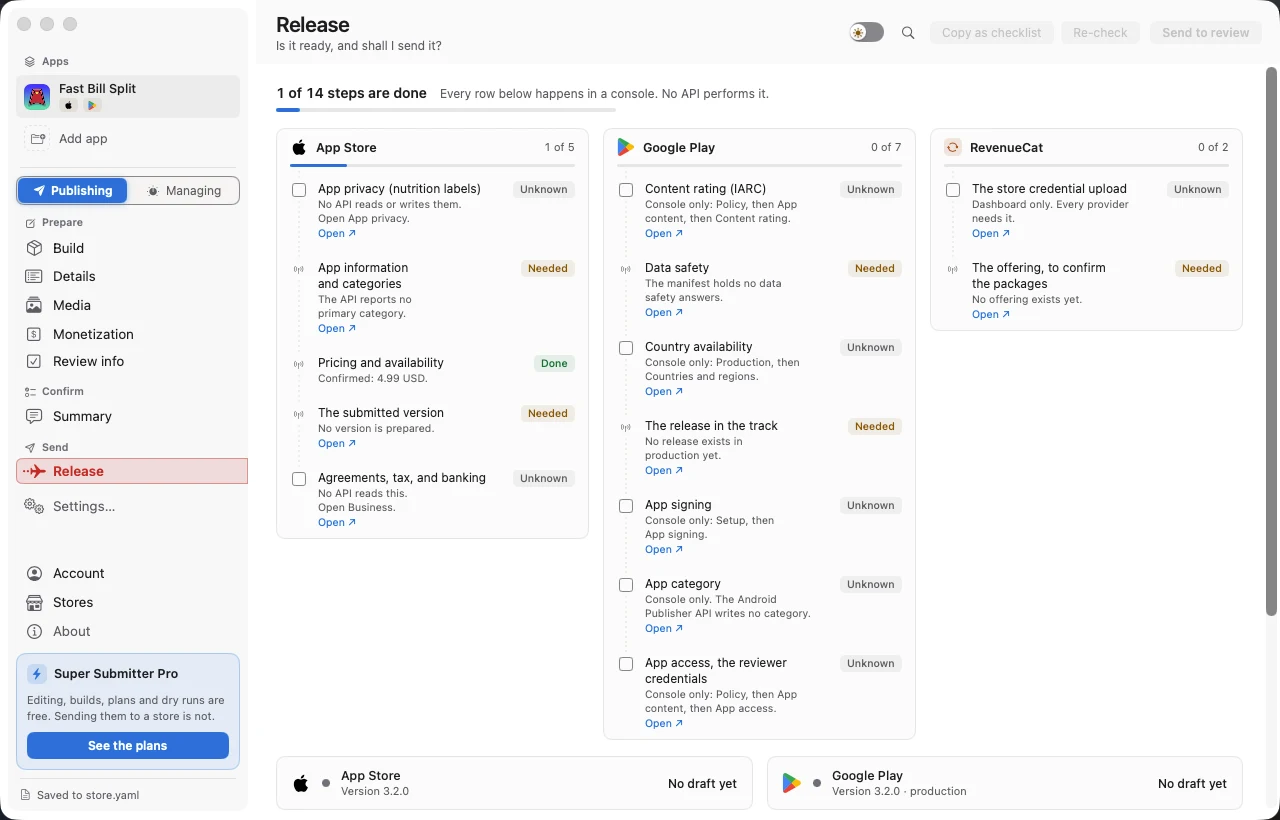Click the Details list icon
The height and width of the screenshot is (820, 1280).
34,276
